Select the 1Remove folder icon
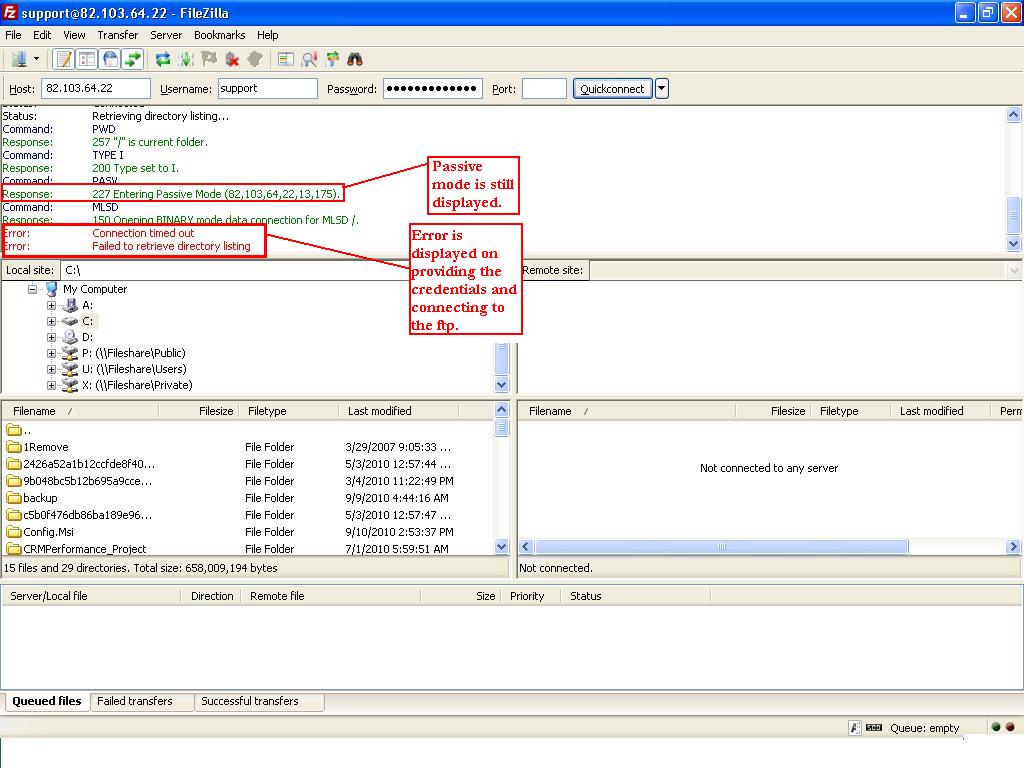 click(14, 447)
